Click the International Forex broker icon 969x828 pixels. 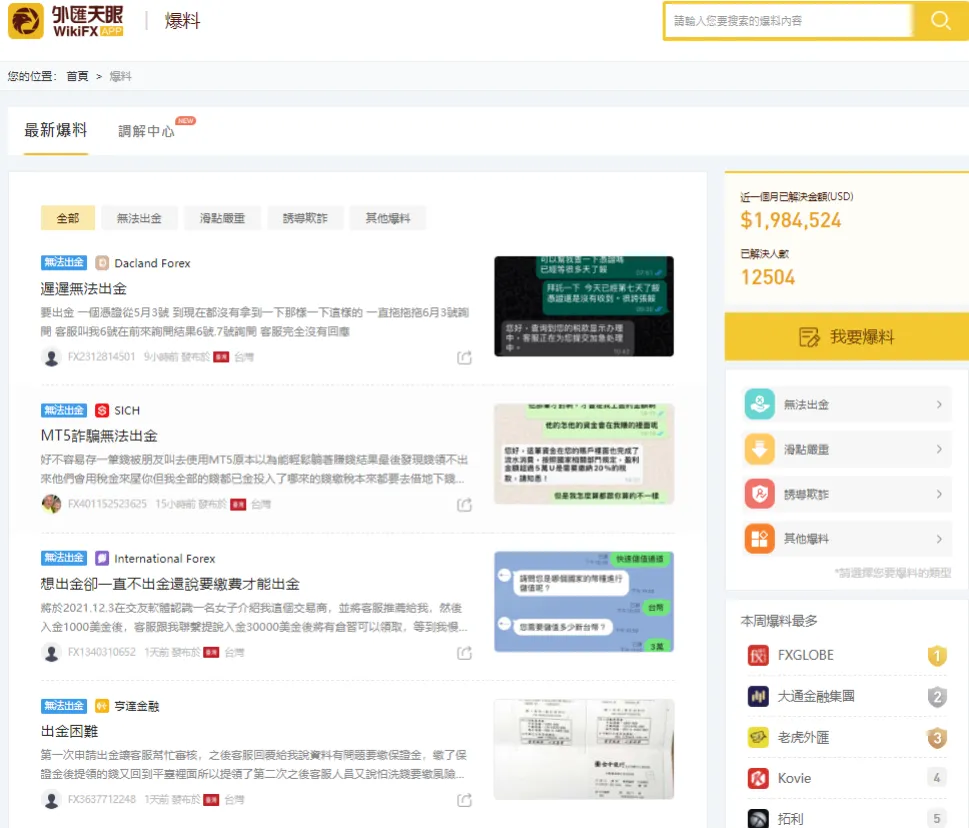coord(102,558)
